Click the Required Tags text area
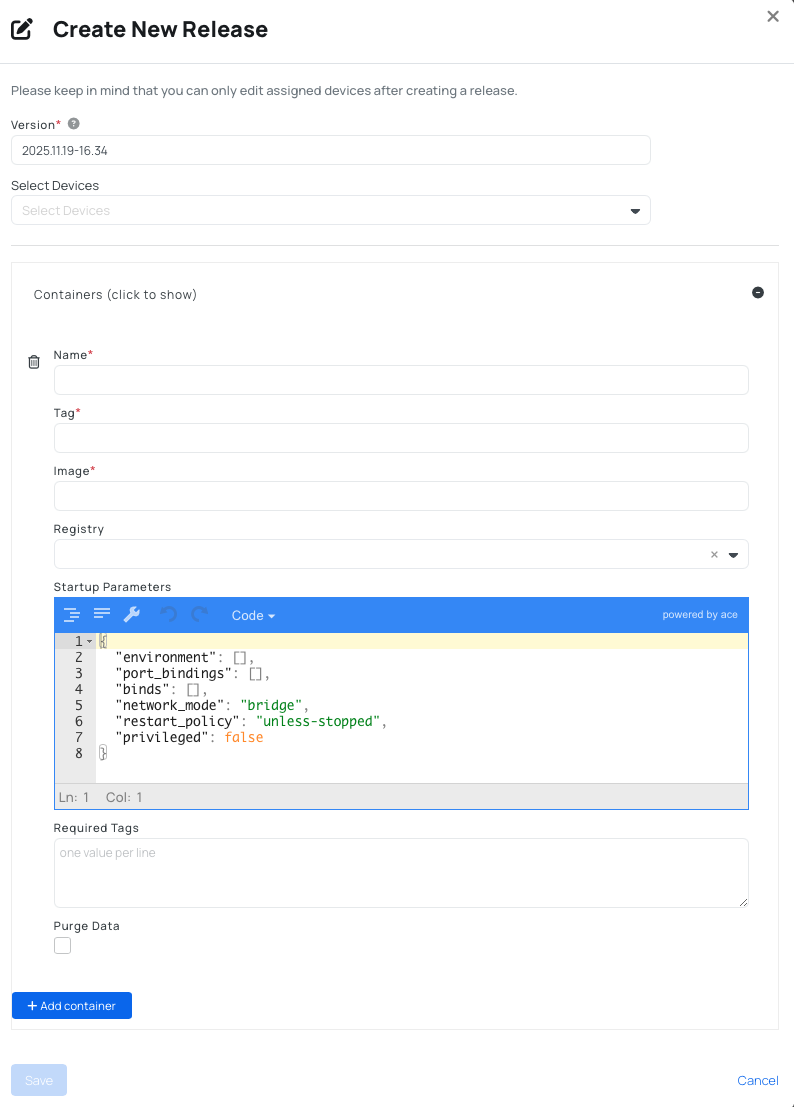The width and height of the screenshot is (794, 1107). click(400, 871)
